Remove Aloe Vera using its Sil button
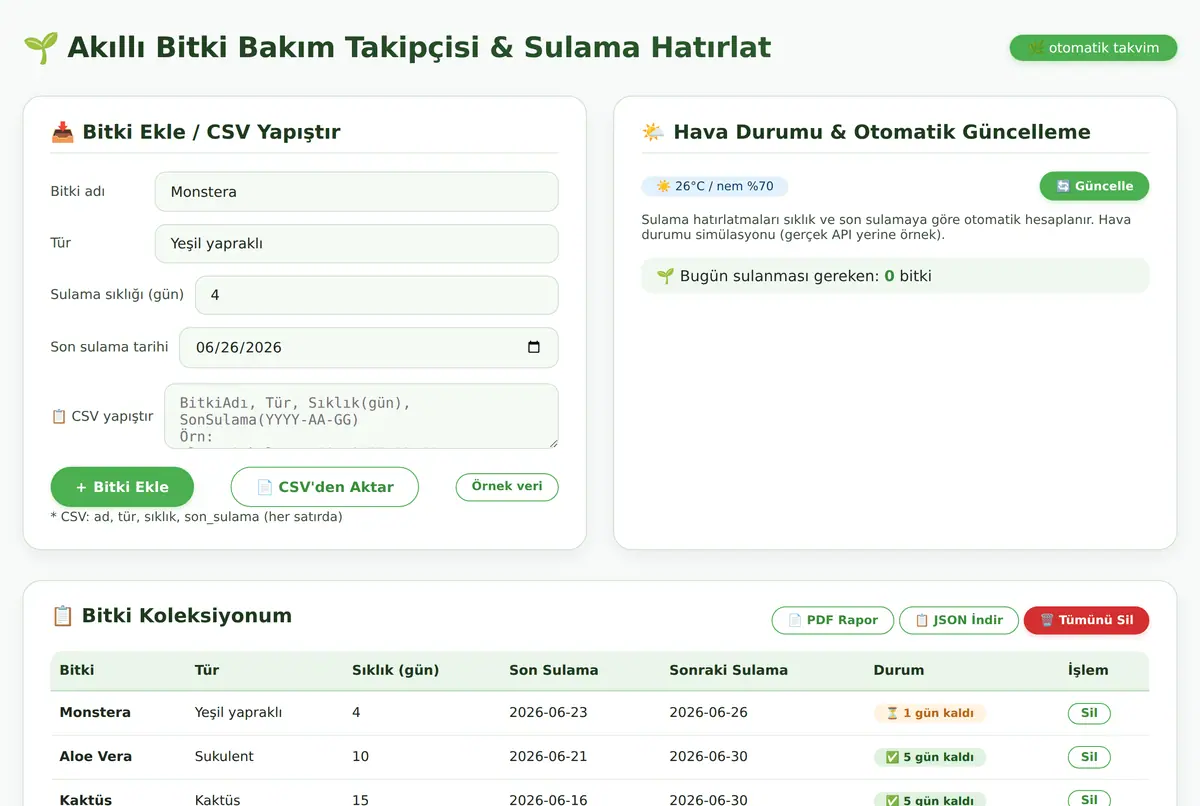Screen dimensions: 1200x806 [x=1089, y=757]
